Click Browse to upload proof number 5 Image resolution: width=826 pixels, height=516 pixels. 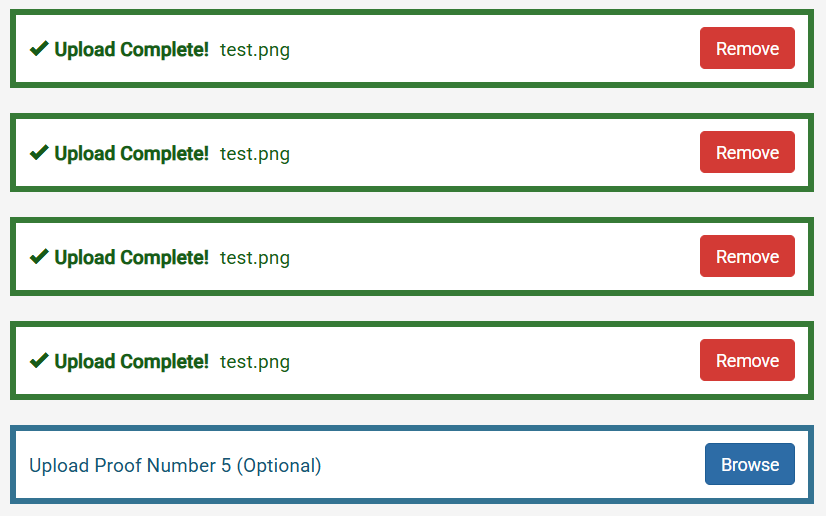pos(749,465)
